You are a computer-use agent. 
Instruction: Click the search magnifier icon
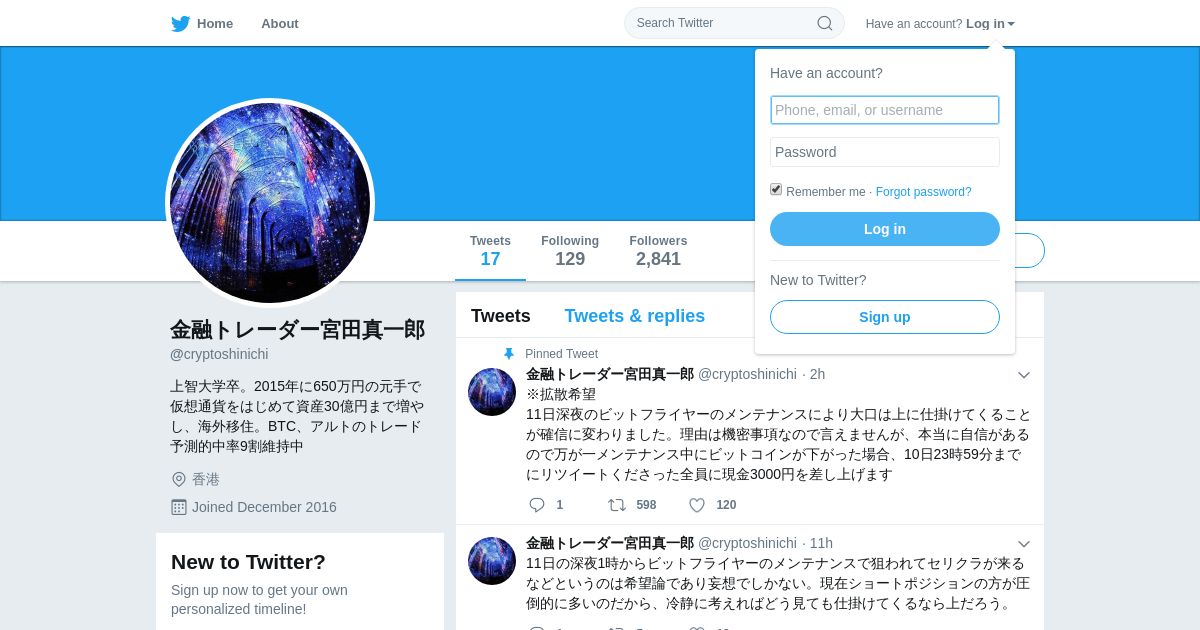coord(825,23)
